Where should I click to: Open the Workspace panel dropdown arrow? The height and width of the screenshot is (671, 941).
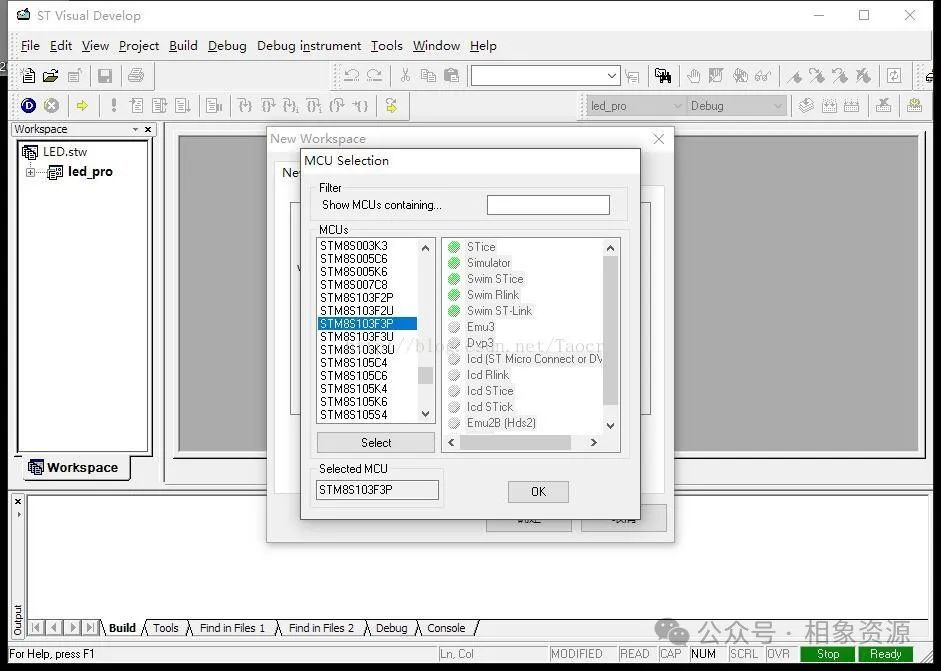tap(136, 129)
